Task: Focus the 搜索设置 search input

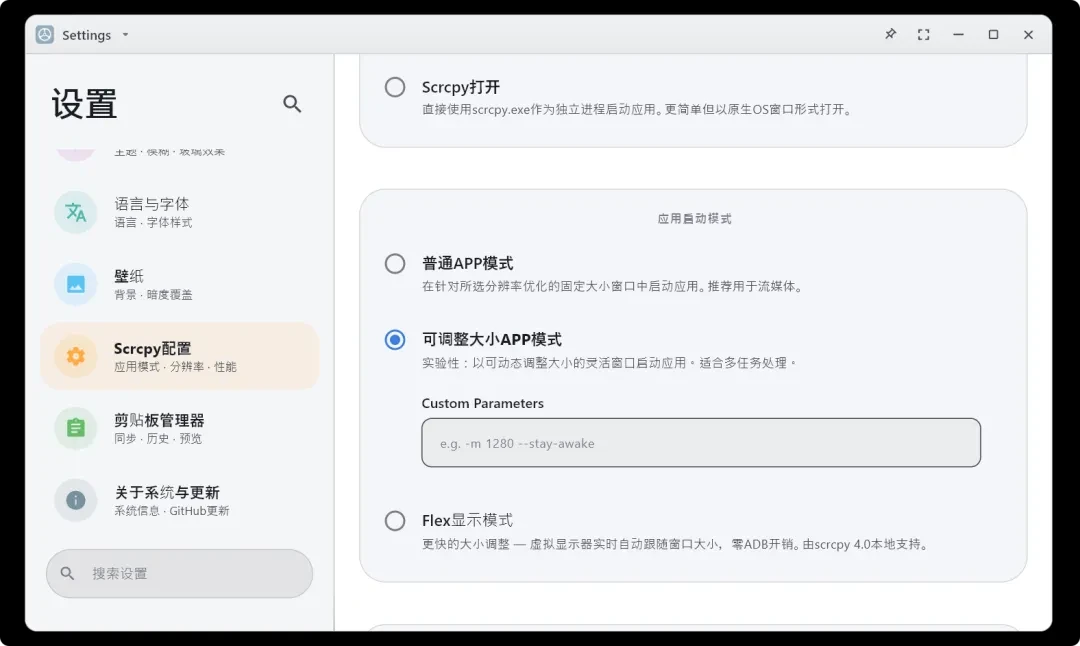Action: (x=179, y=573)
